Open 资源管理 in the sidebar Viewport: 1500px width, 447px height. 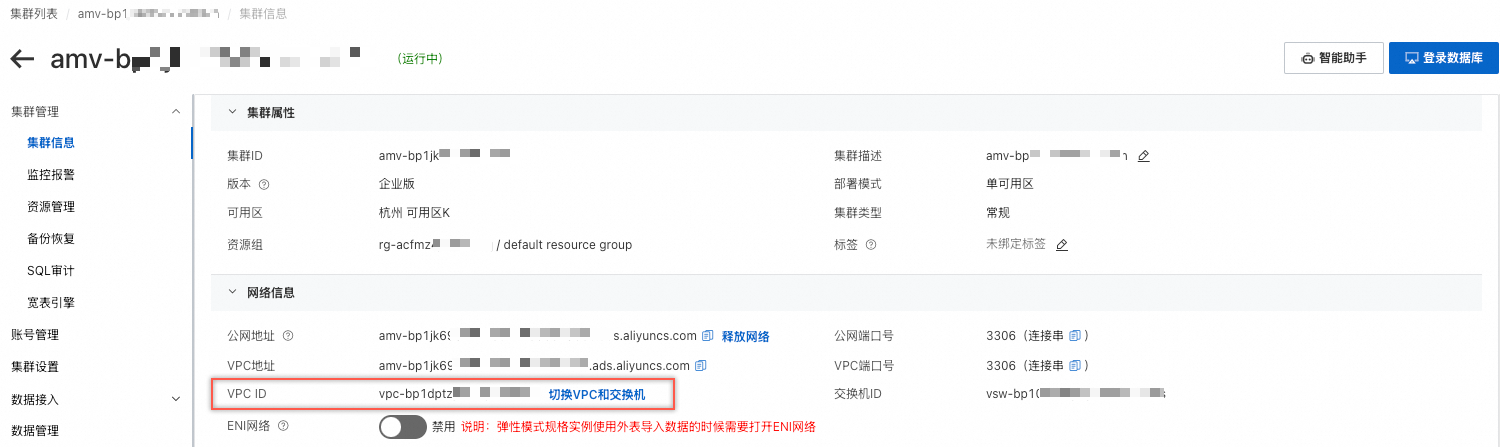(x=51, y=207)
